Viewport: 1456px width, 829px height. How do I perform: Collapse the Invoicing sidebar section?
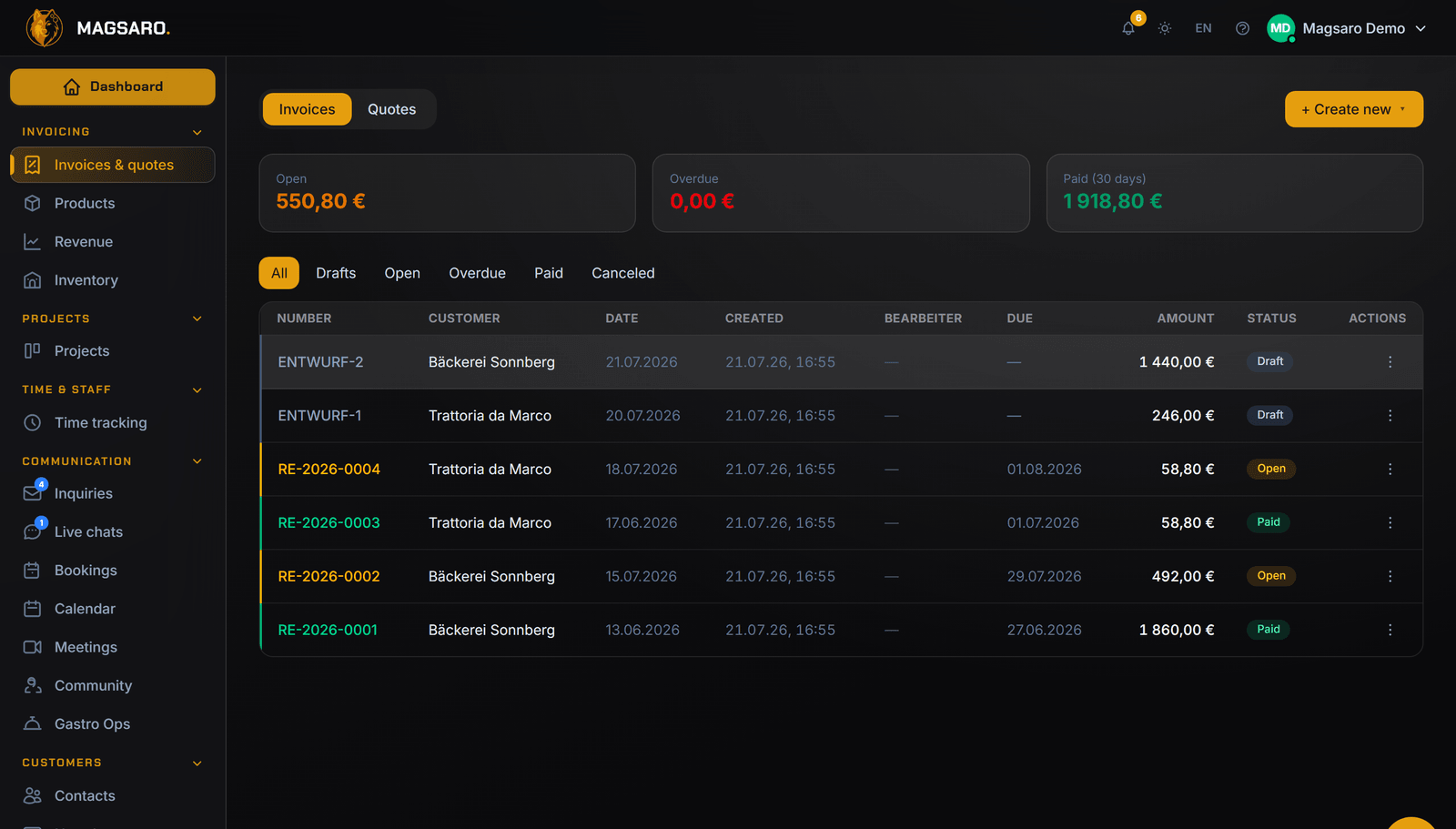click(197, 132)
